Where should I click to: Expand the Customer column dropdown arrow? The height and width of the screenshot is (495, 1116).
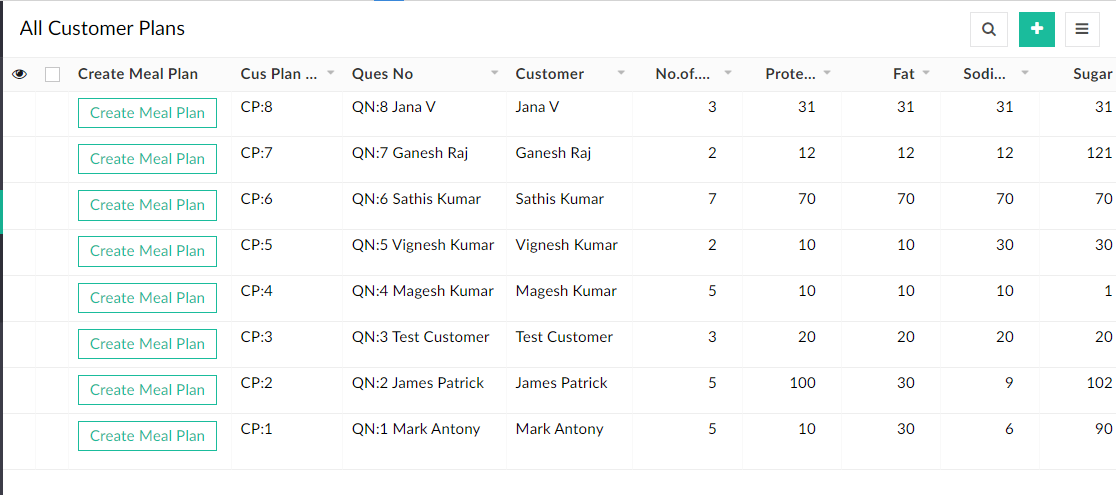pos(621,73)
